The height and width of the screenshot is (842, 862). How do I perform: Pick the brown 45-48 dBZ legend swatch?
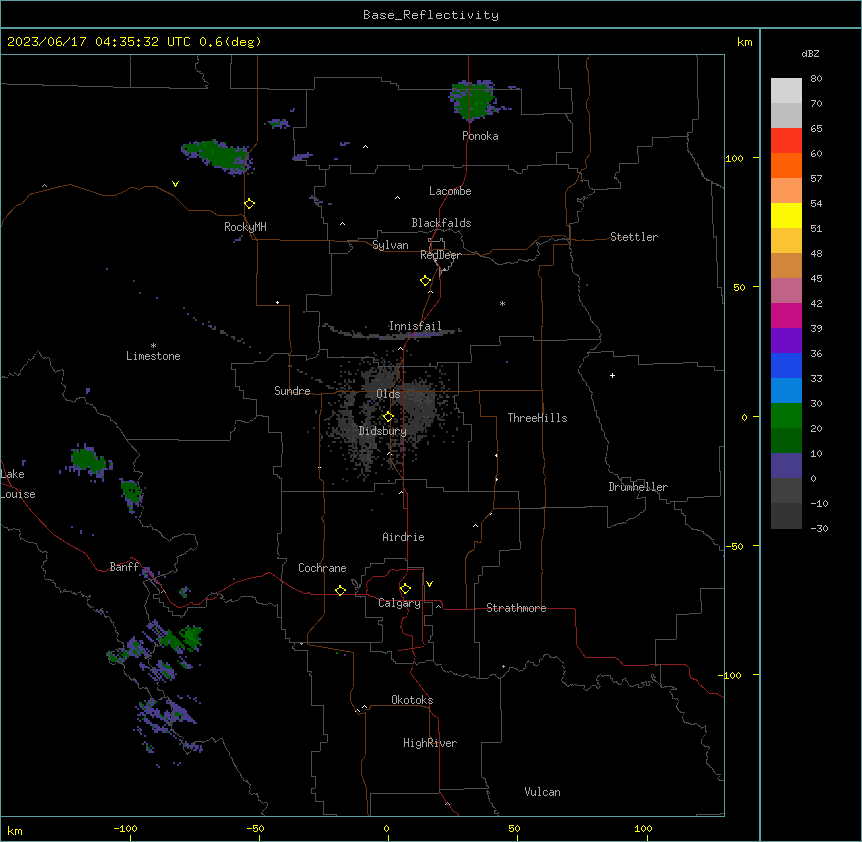pos(786,265)
